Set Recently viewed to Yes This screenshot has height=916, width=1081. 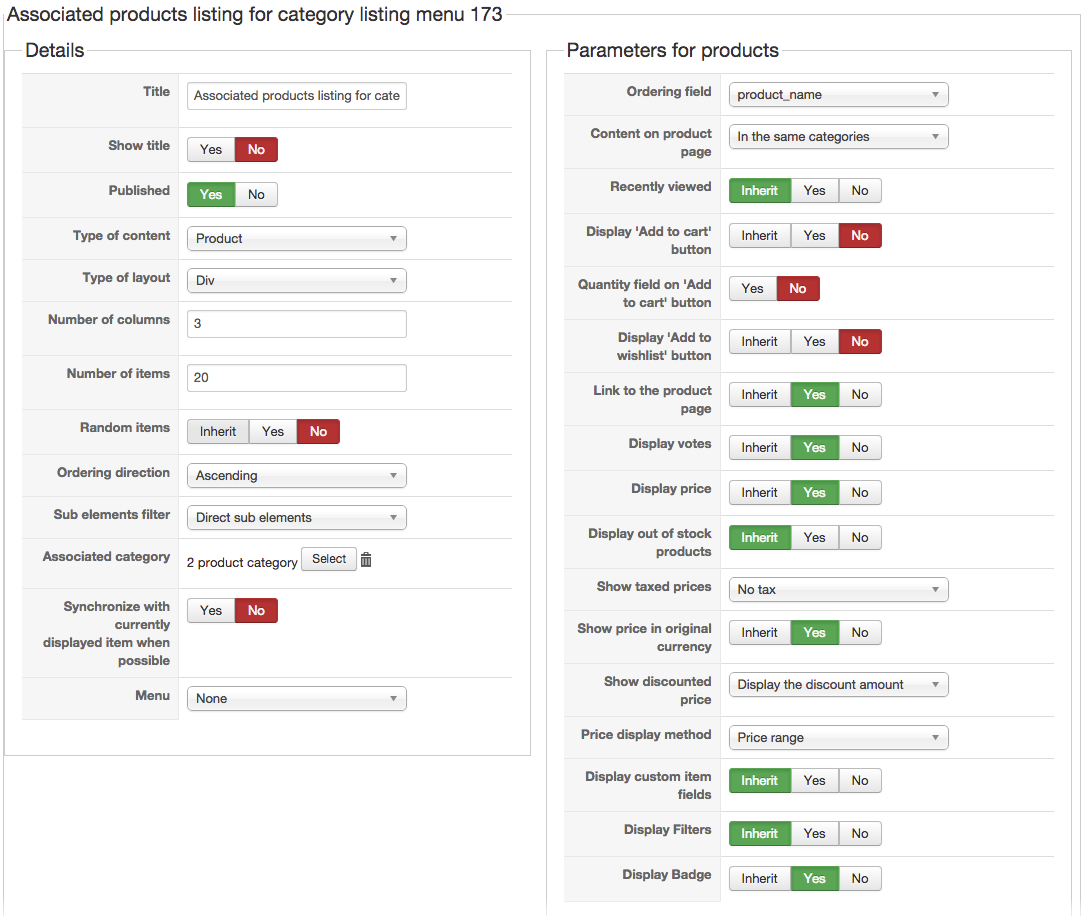(x=814, y=190)
